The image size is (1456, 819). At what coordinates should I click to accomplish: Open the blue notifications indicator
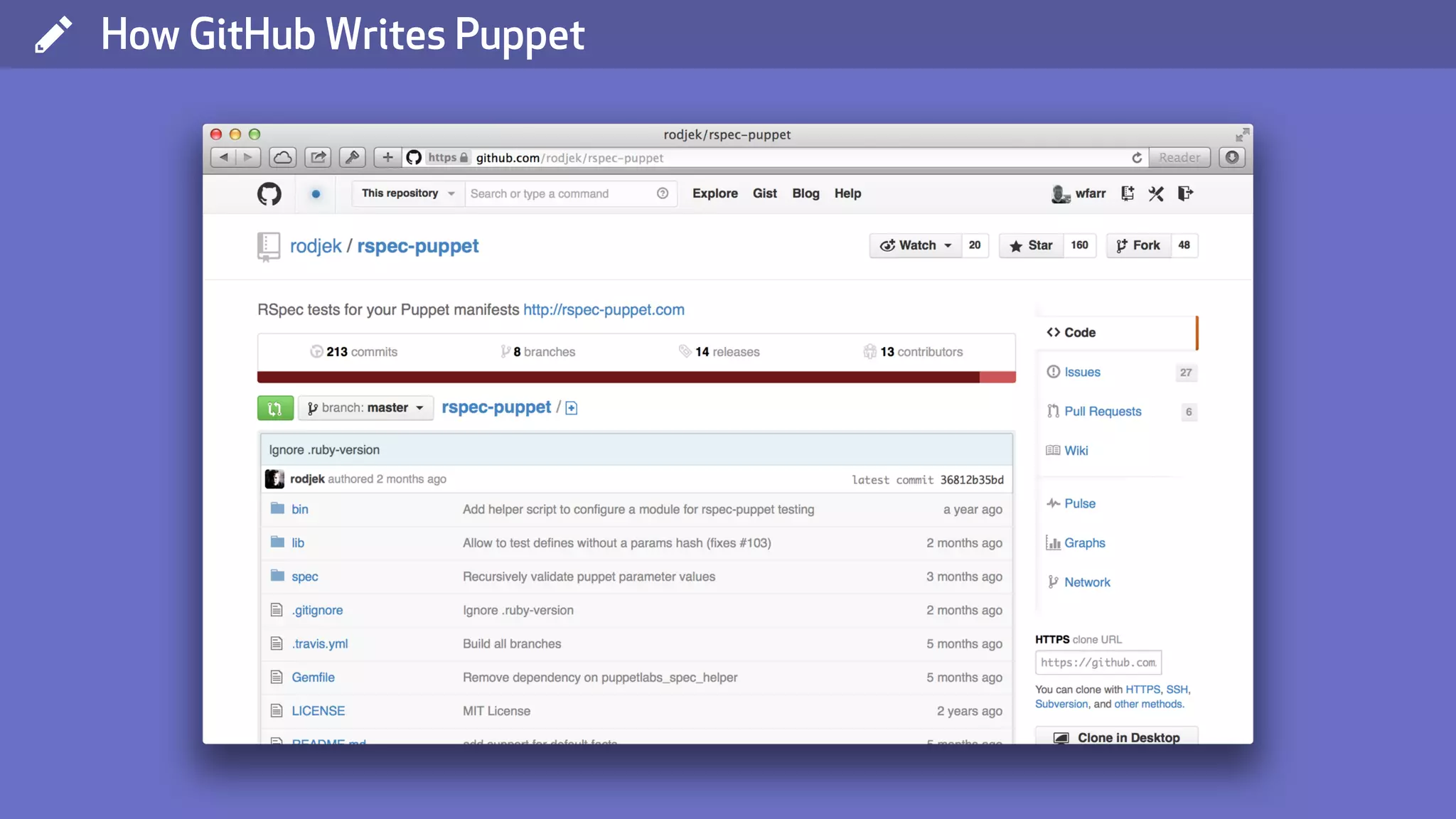(316, 193)
